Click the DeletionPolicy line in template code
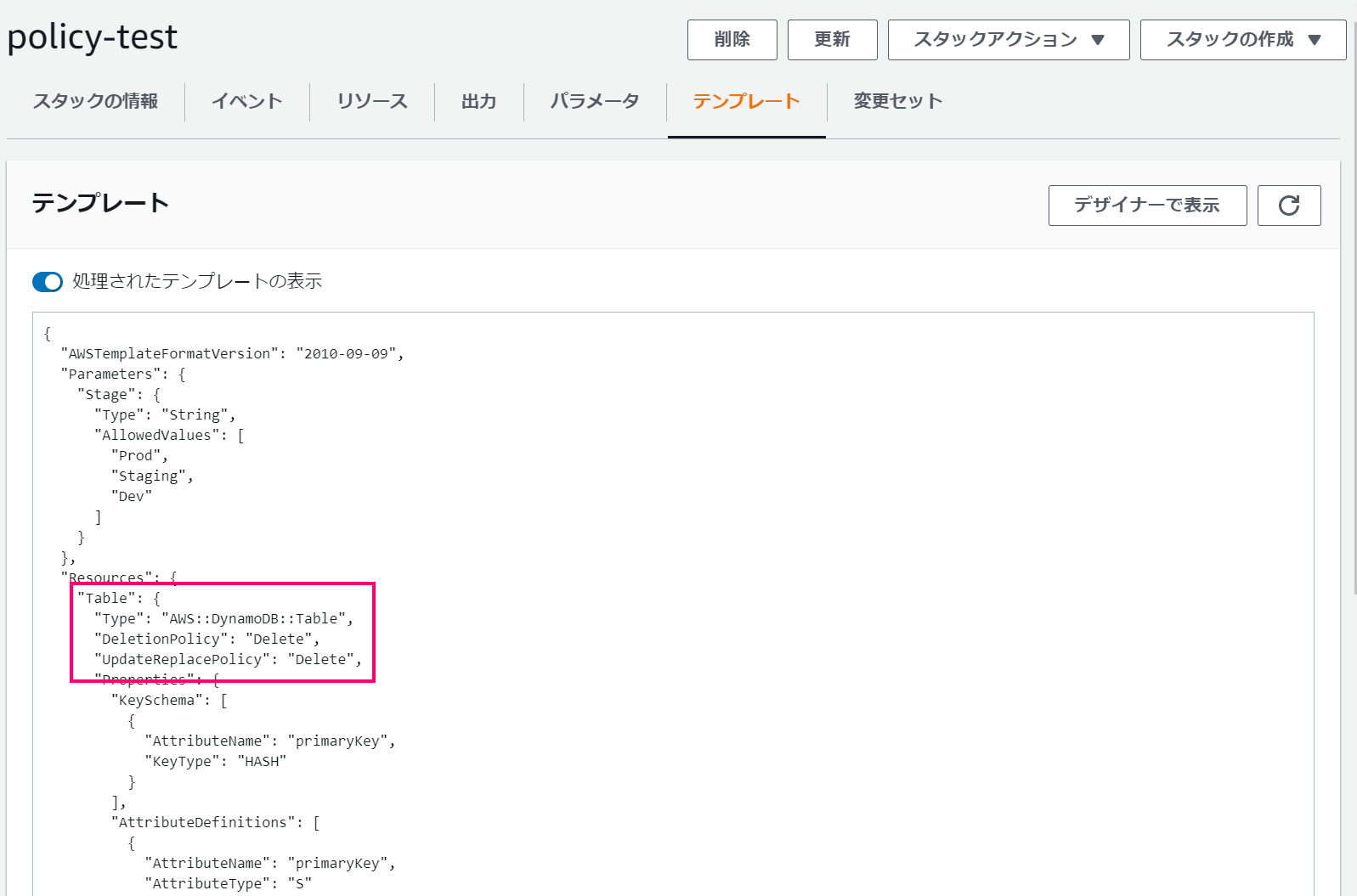1357x896 pixels. pyautogui.click(x=207, y=639)
